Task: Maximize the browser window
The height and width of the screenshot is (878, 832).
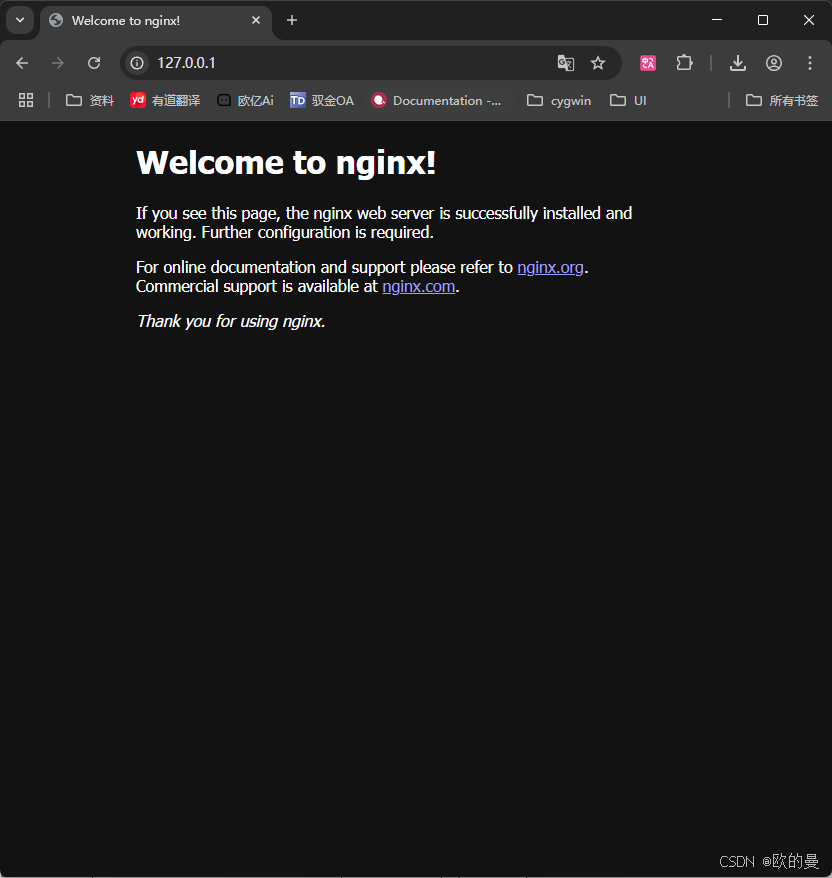Action: (x=763, y=20)
